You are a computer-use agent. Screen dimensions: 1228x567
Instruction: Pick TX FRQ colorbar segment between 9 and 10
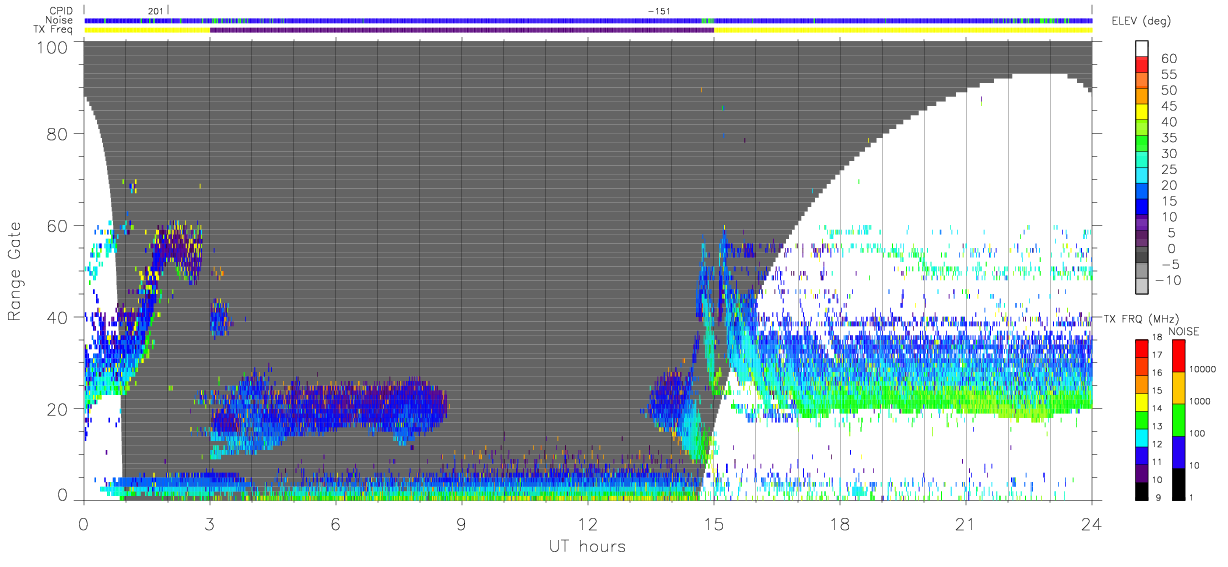point(1142,491)
